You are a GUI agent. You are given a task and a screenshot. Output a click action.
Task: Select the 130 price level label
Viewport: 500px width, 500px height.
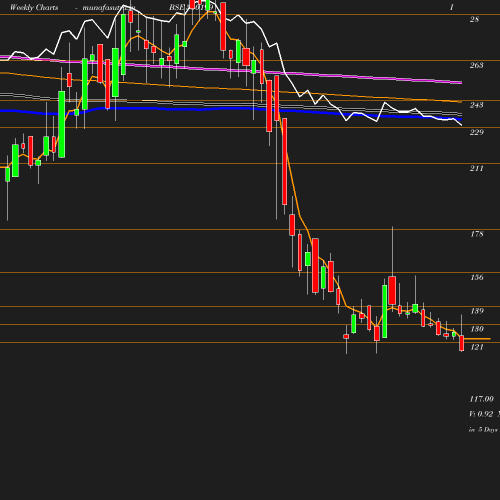point(476,329)
